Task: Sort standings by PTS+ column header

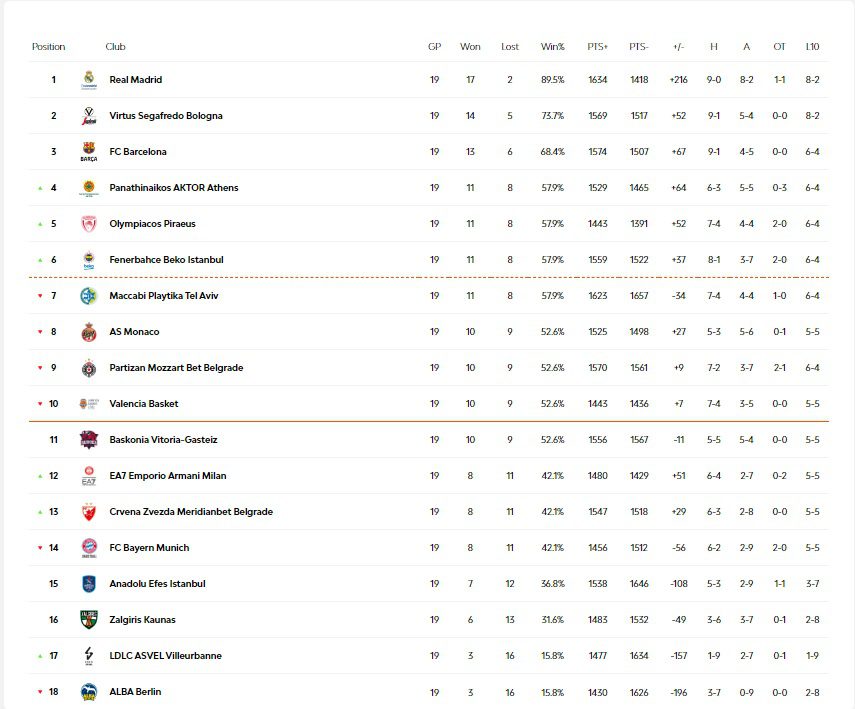Action: point(598,47)
